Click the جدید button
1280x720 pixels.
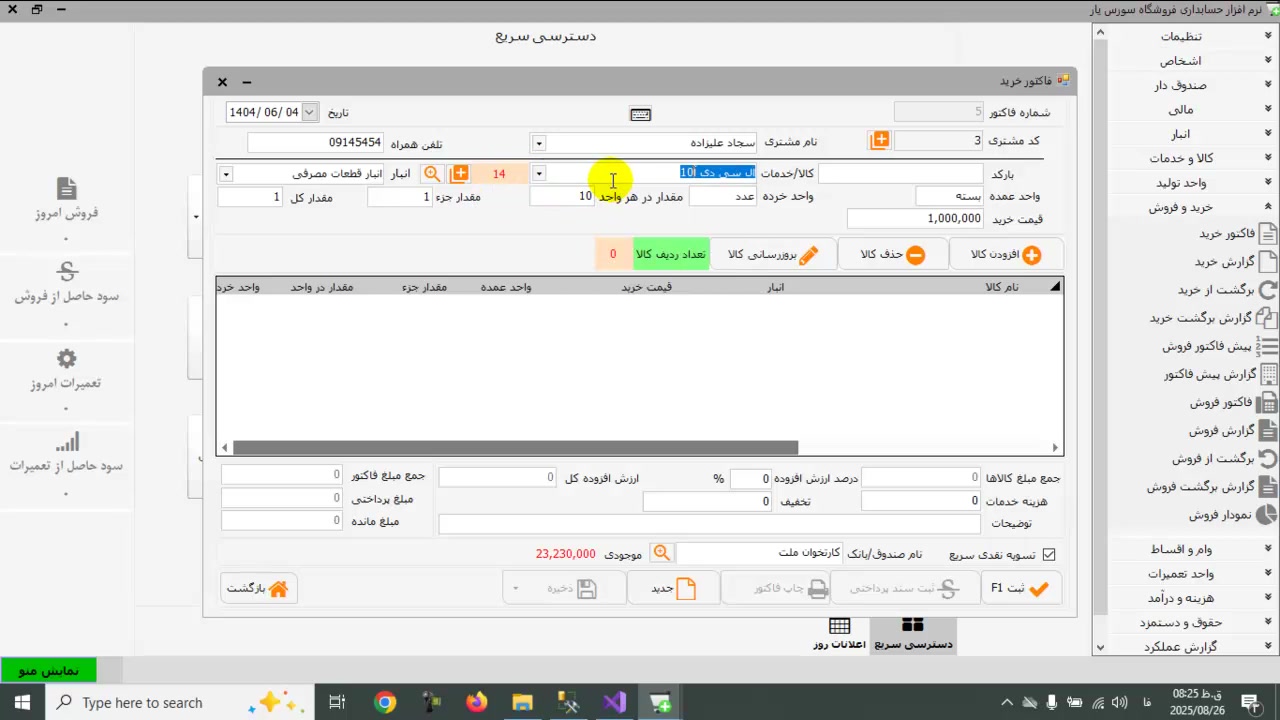(673, 588)
